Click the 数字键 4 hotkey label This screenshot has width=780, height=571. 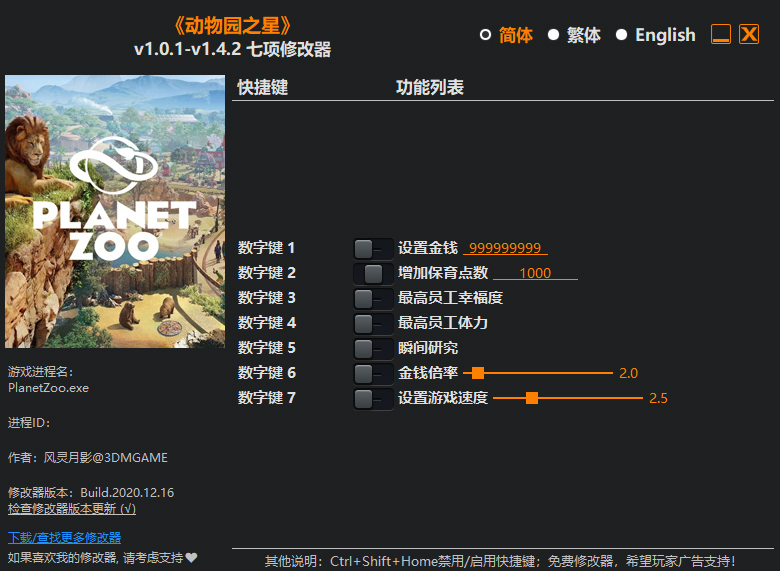267,323
